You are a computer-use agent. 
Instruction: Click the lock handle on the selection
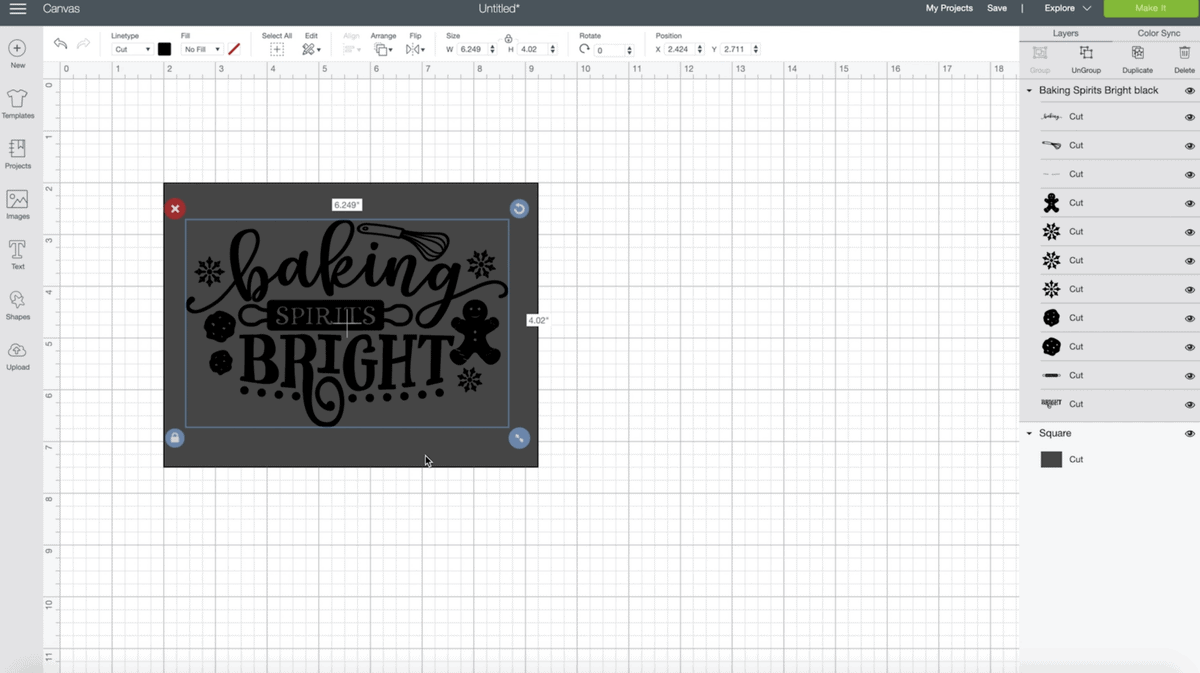tap(175, 438)
